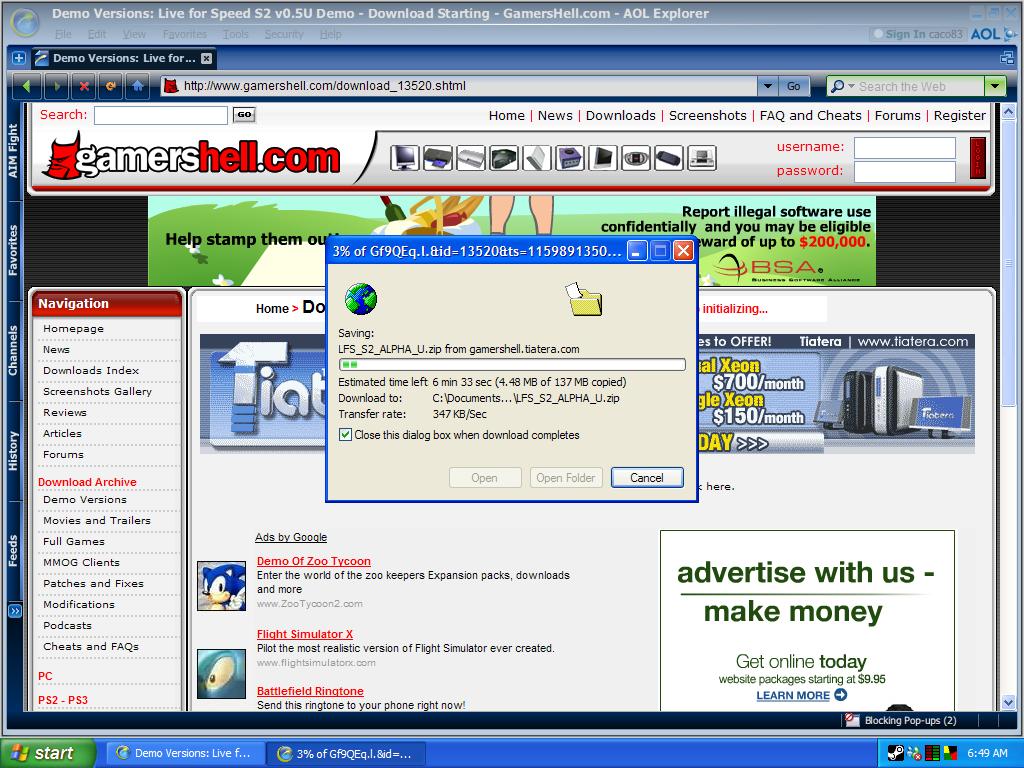Viewport: 1024px width, 768px height.
Task: Open Downloads Index in navigation
Action: coord(91,370)
